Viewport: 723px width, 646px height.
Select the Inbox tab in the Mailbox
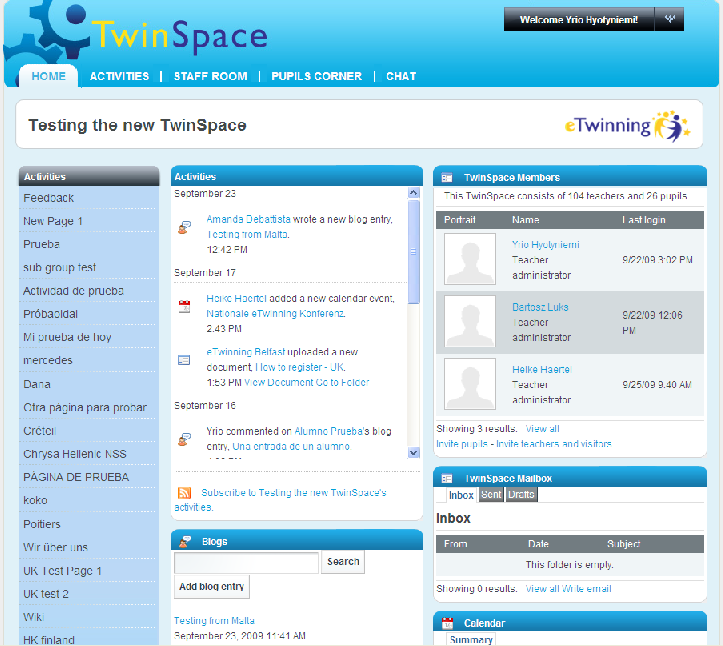pos(461,495)
